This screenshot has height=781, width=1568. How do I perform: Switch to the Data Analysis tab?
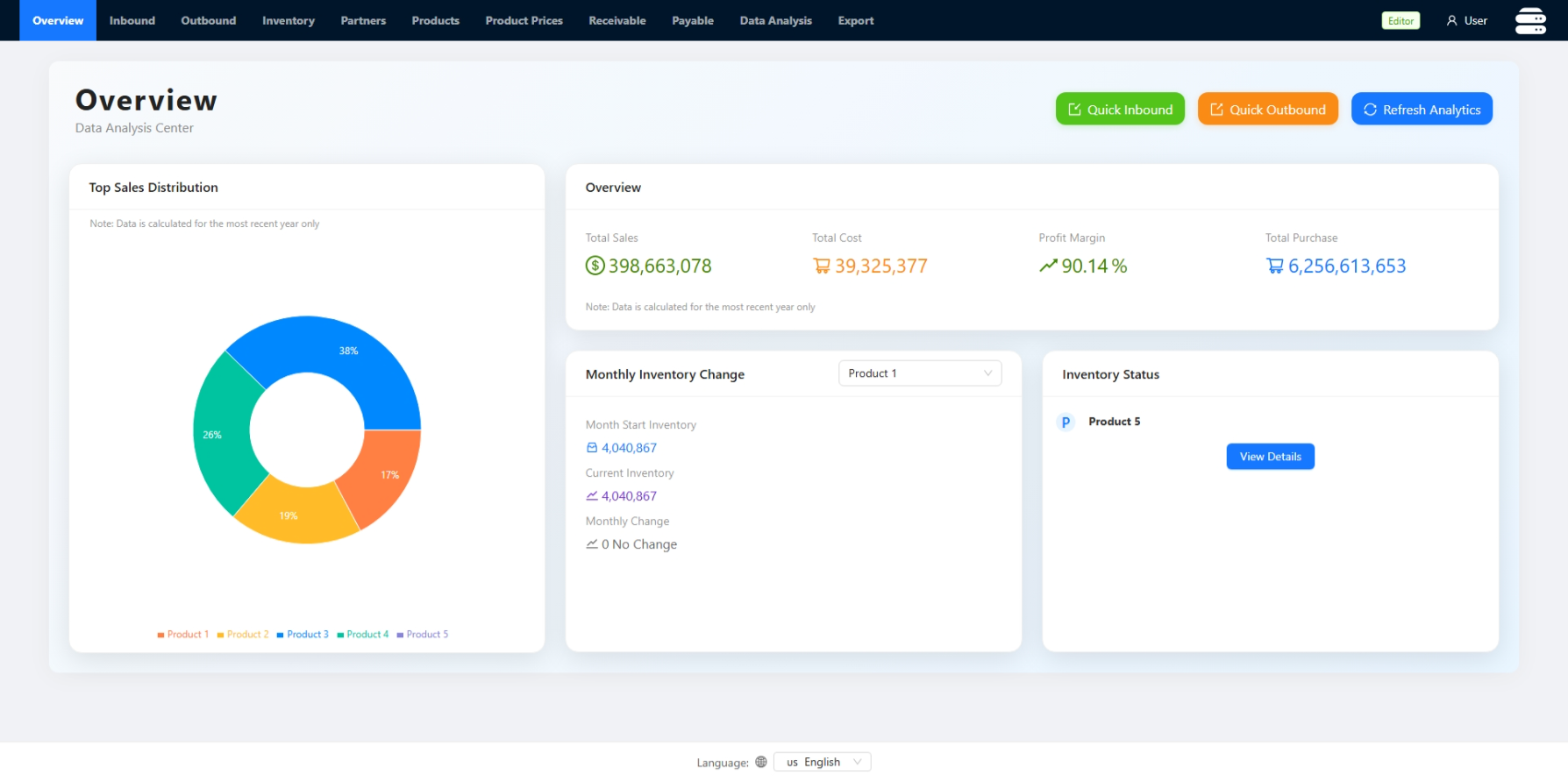(776, 21)
